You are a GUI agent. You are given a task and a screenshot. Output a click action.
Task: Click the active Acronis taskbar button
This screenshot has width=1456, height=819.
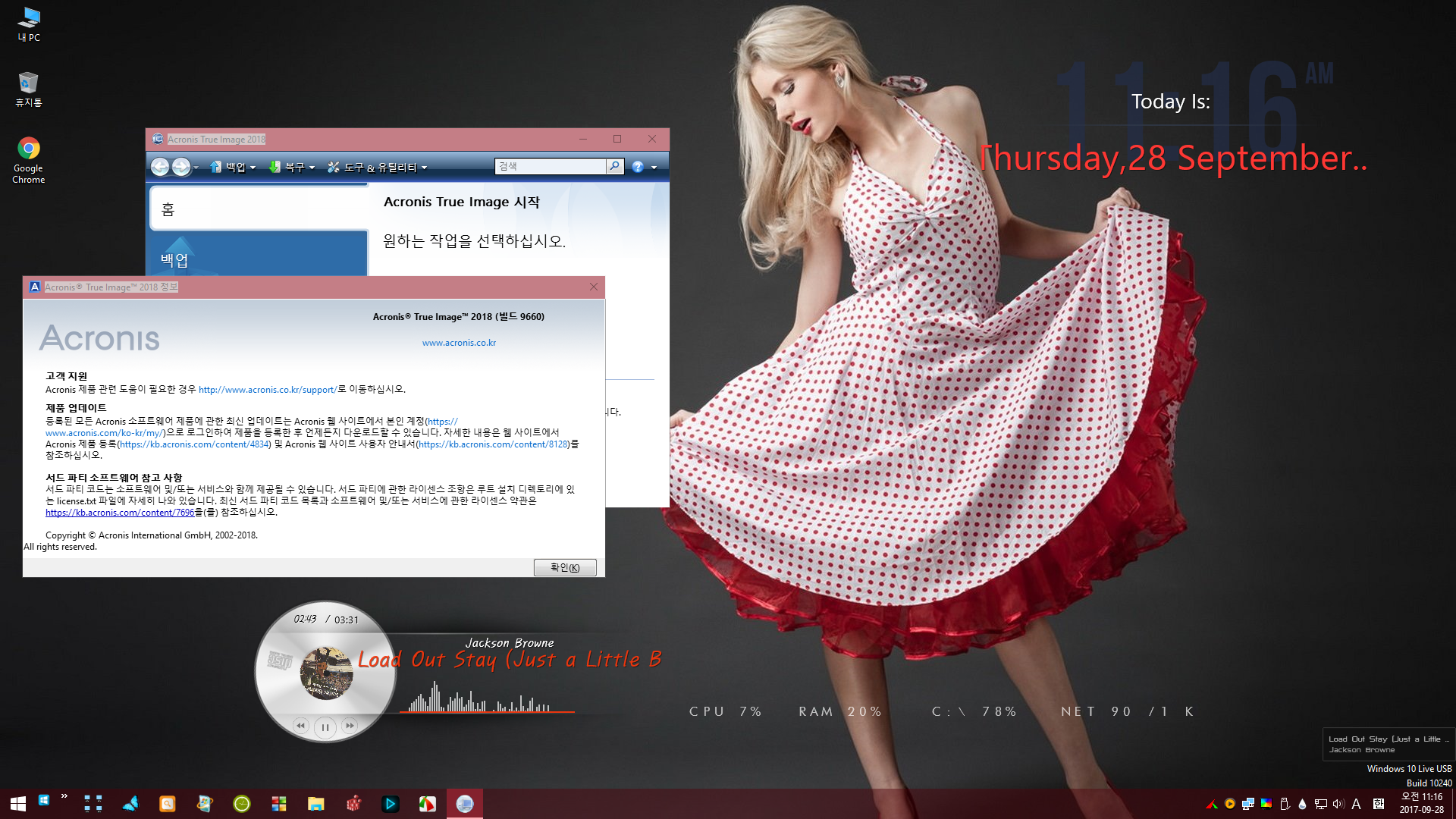coord(465,804)
